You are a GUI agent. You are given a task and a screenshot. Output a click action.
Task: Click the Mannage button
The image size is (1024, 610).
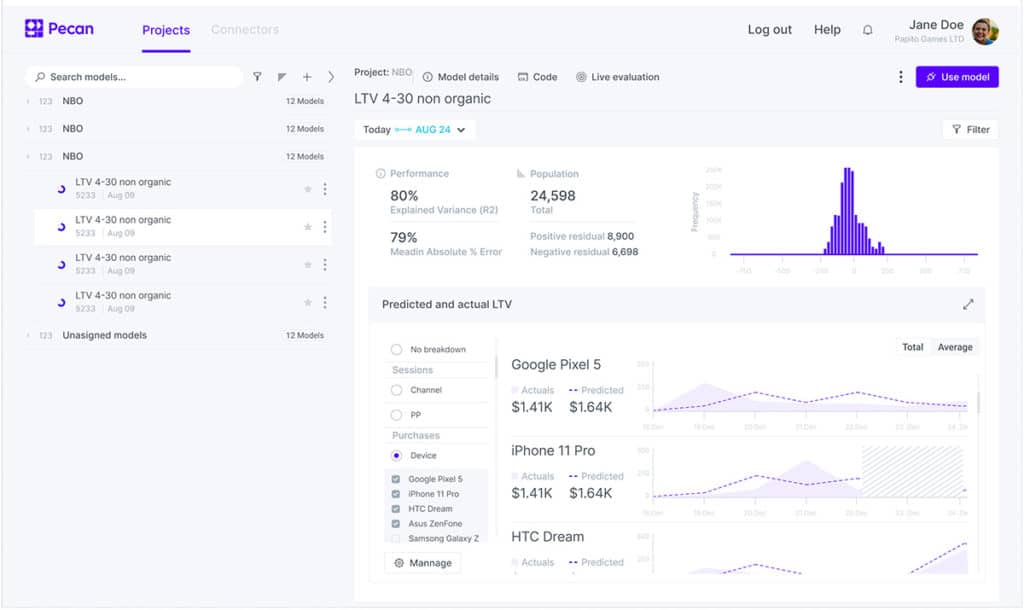pos(423,563)
